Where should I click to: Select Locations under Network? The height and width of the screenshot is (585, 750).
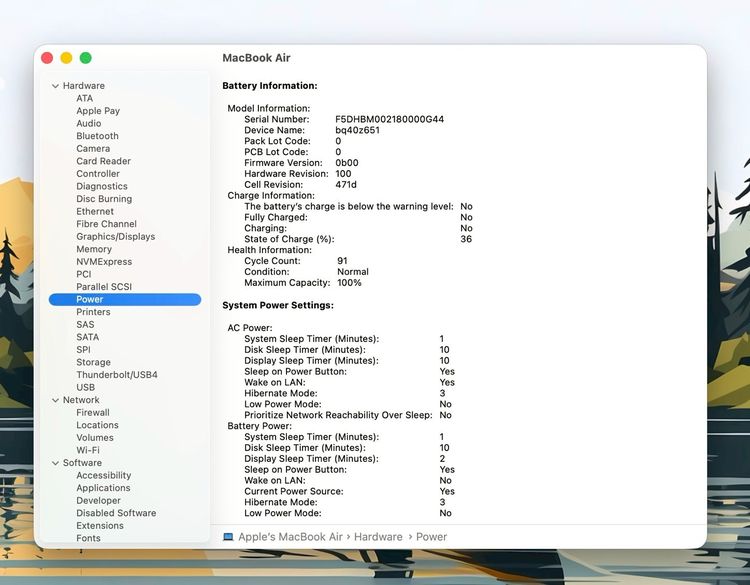click(97, 425)
